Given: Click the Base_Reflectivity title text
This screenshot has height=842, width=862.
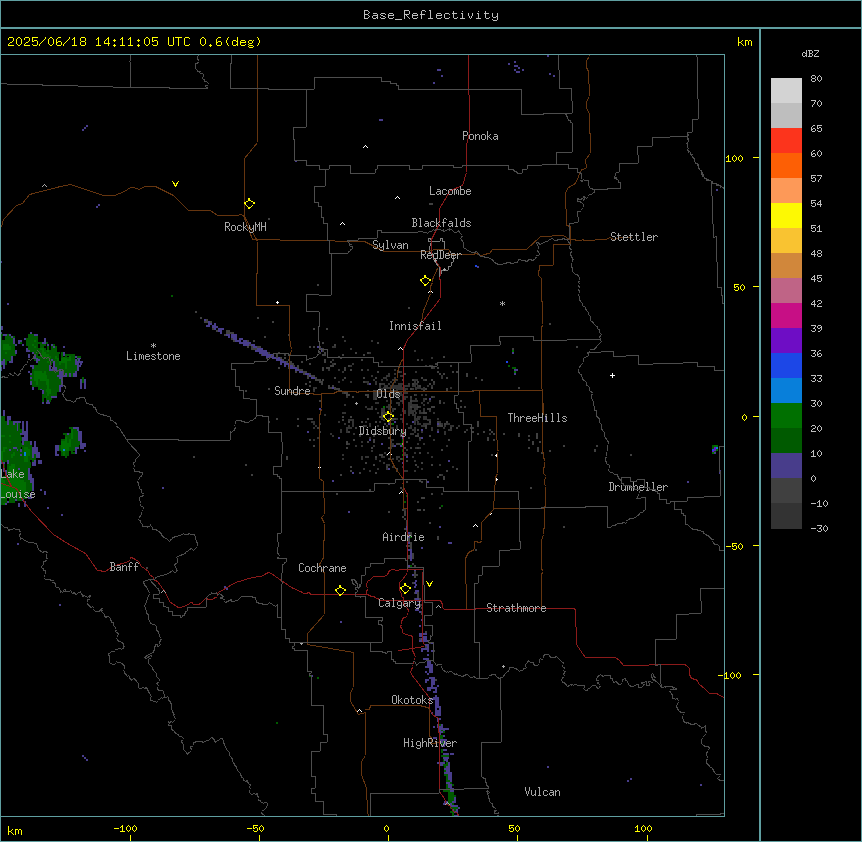Looking at the screenshot, I should point(430,15).
